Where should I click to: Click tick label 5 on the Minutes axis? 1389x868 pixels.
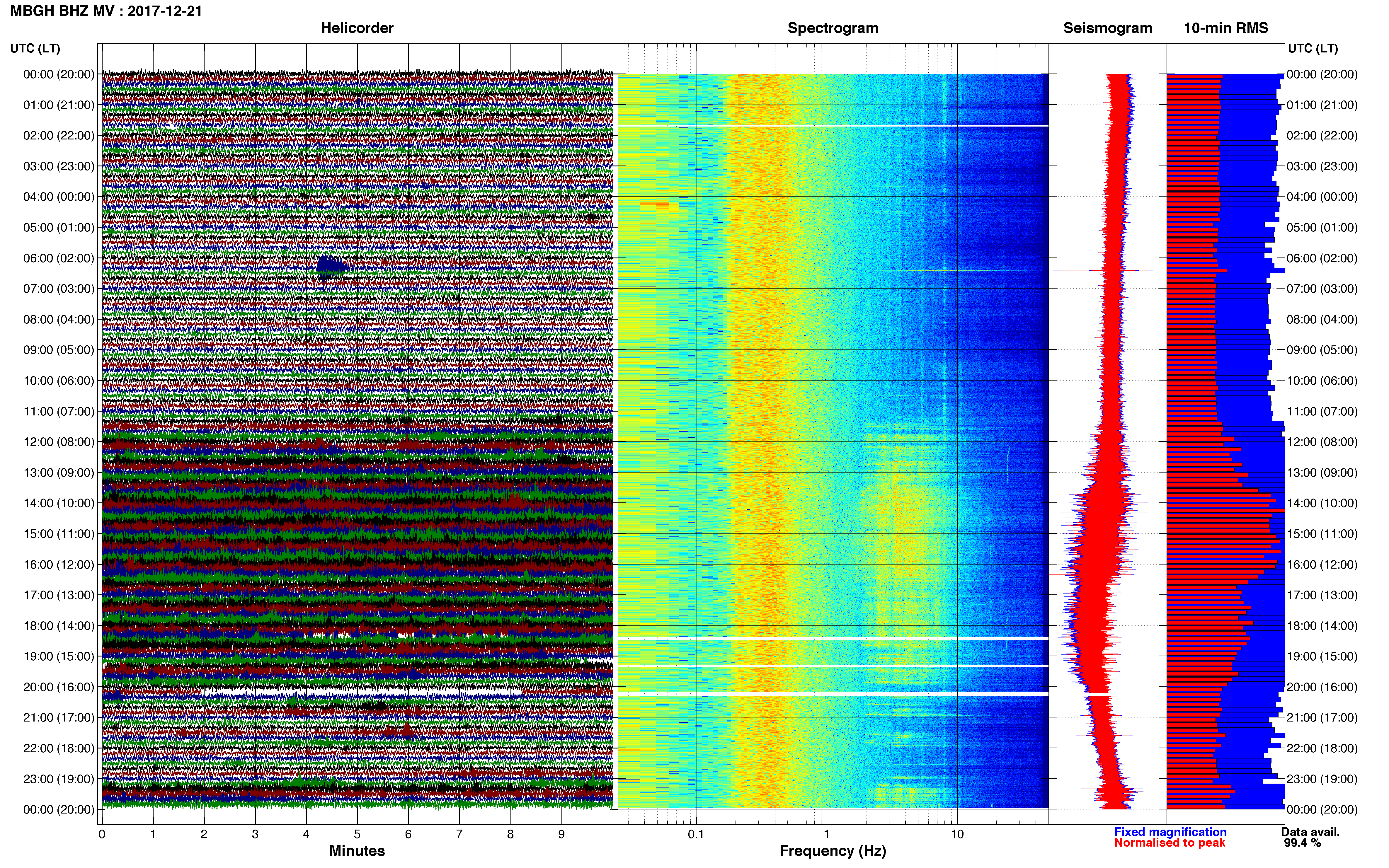click(357, 834)
